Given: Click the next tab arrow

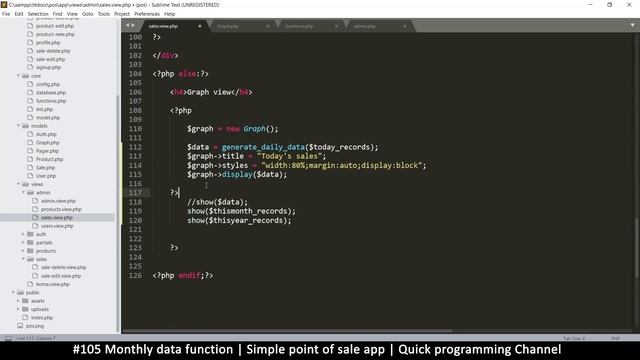Looking at the screenshot, I should coord(133,25).
